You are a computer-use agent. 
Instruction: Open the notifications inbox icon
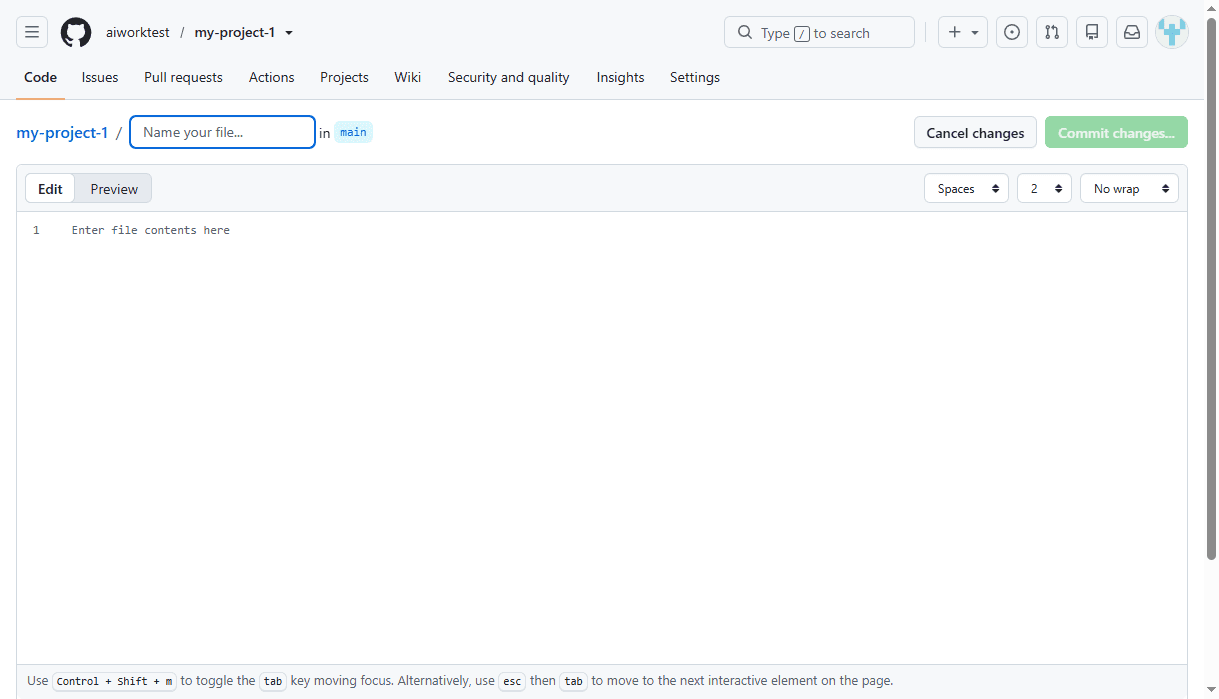click(x=1132, y=32)
